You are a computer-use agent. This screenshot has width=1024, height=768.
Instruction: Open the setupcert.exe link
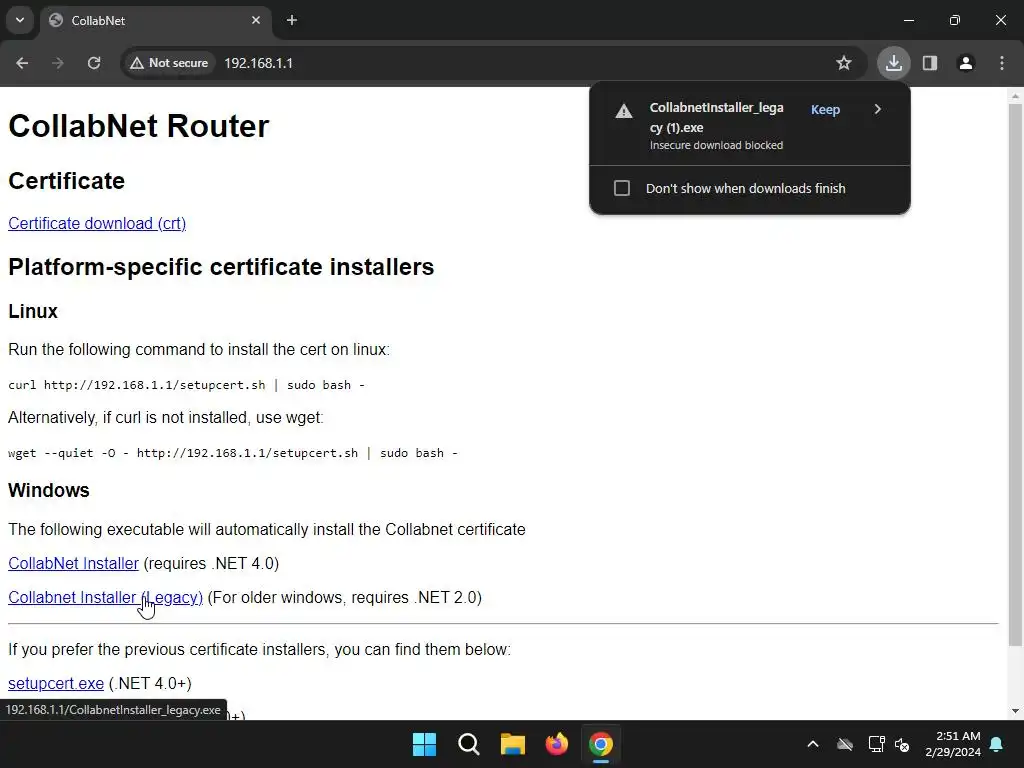click(56, 684)
